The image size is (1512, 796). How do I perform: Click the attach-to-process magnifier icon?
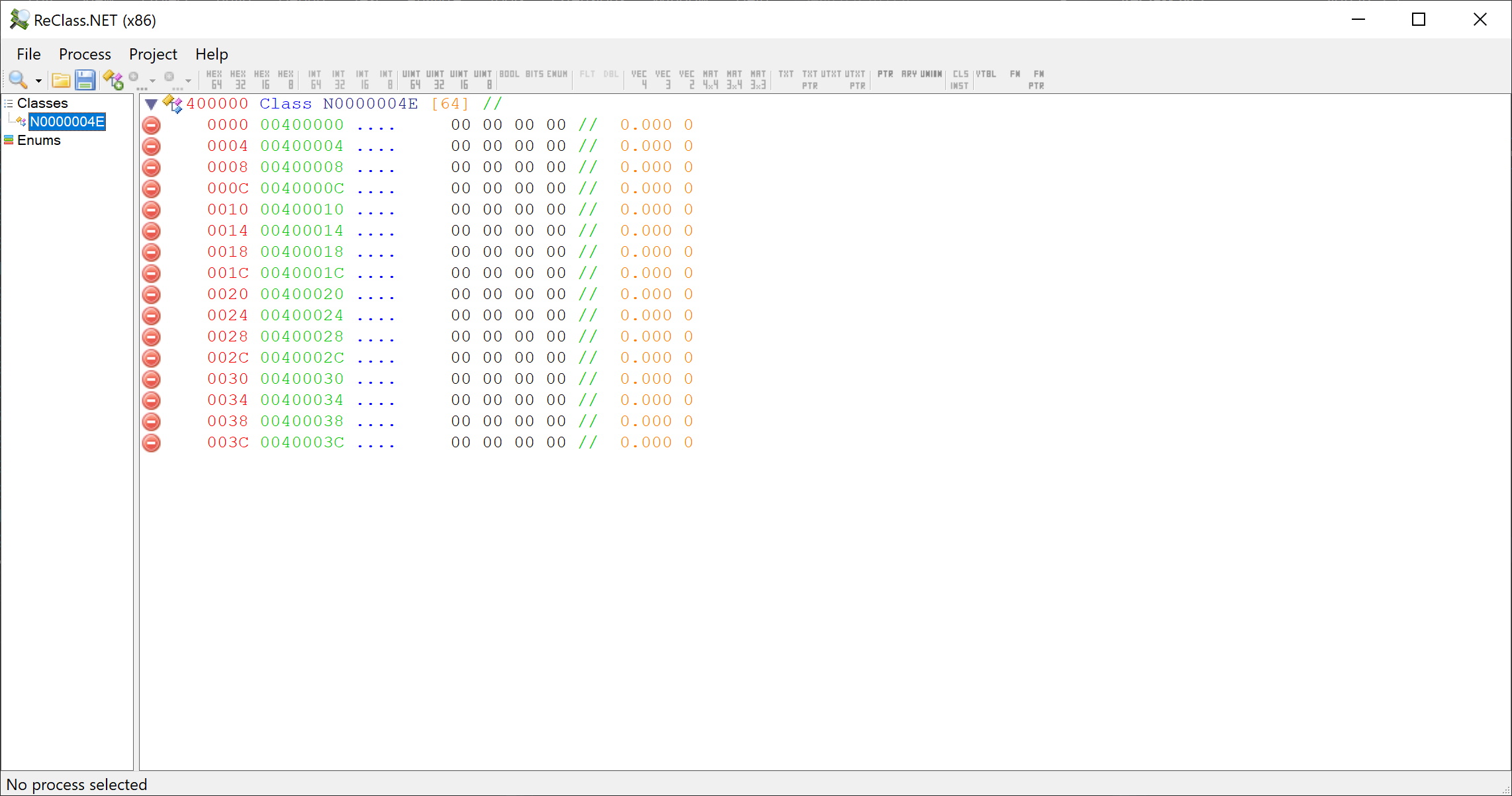pos(17,80)
